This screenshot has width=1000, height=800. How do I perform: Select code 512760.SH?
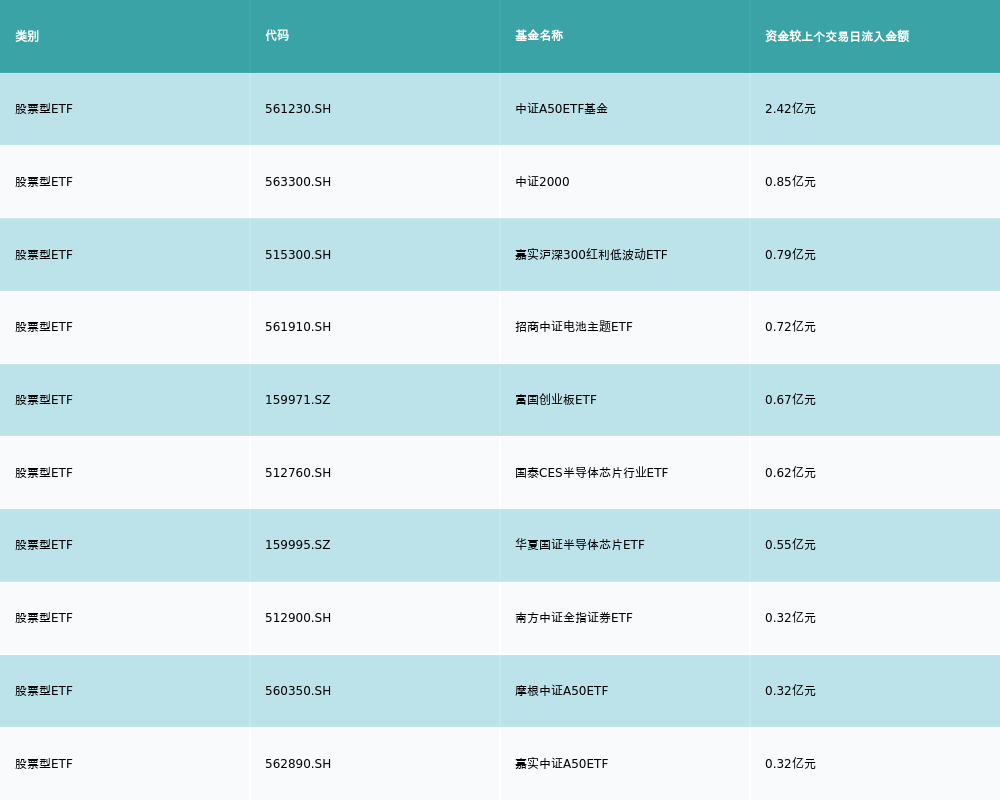coord(298,473)
